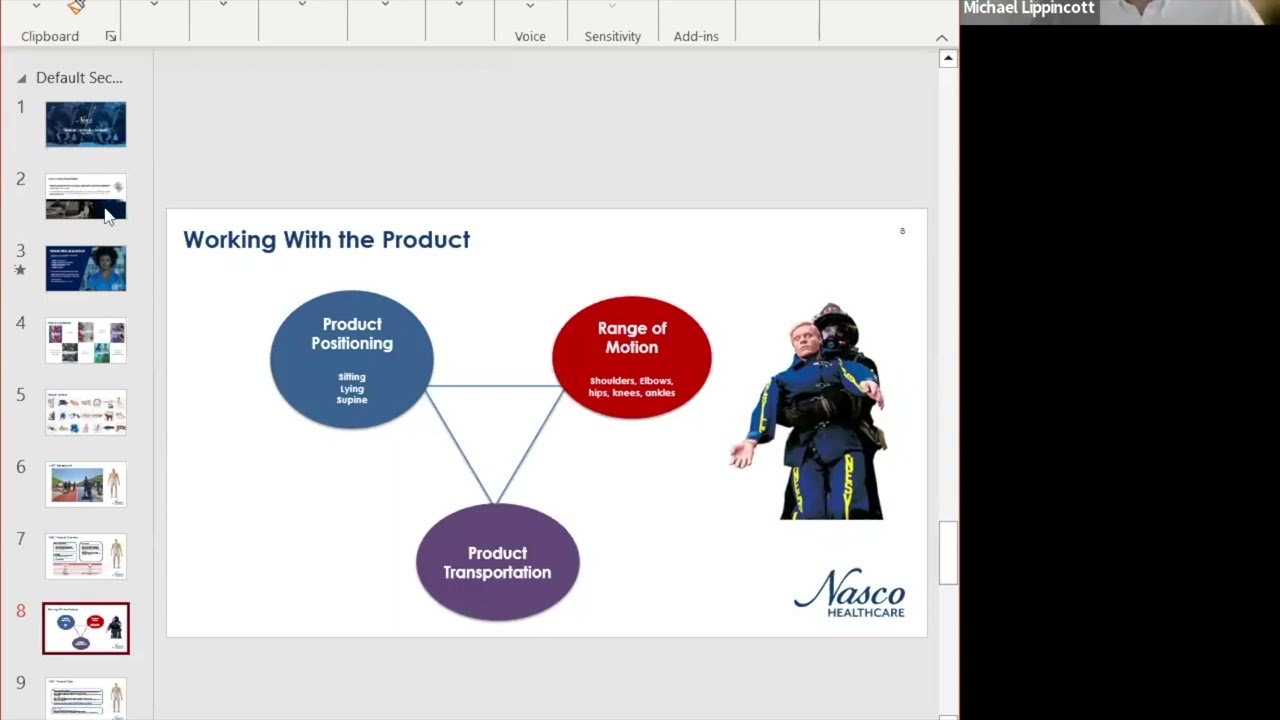Select the Default Section header
This screenshot has width=1280, height=720.
(x=79, y=78)
